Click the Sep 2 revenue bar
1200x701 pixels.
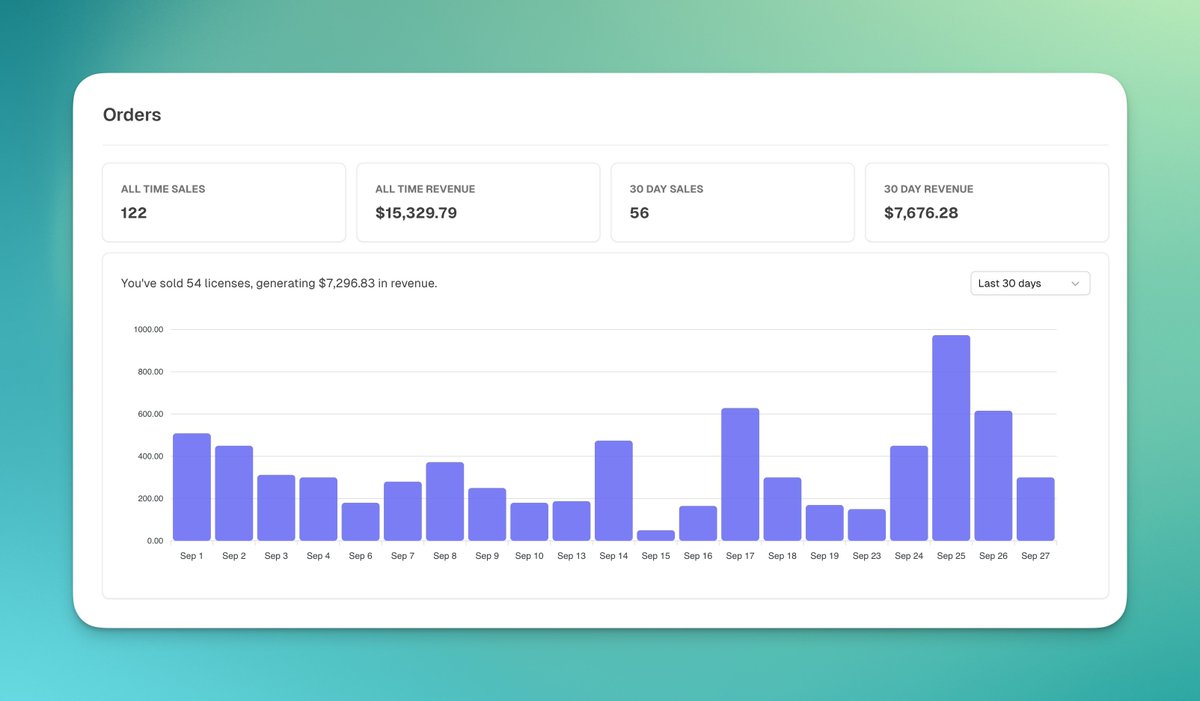point(234,493)
